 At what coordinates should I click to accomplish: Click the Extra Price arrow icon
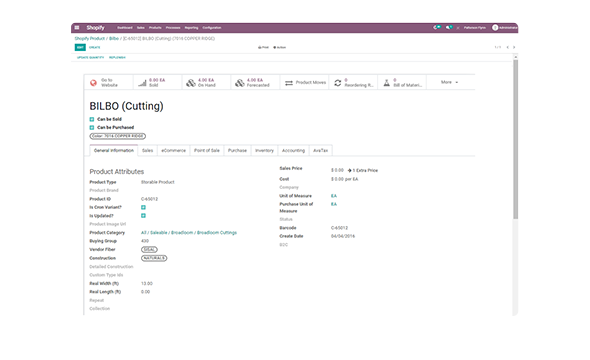point(350,170)
